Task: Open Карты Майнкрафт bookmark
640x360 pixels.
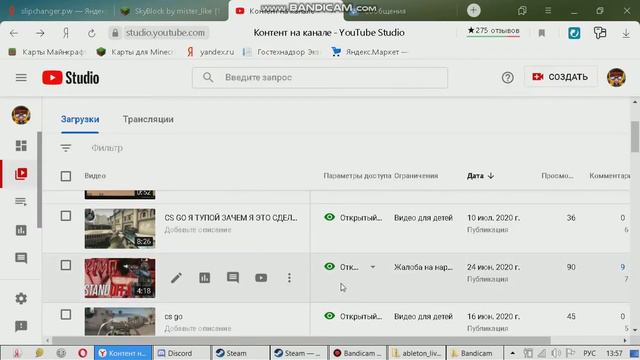Action: tap(47, 52)
